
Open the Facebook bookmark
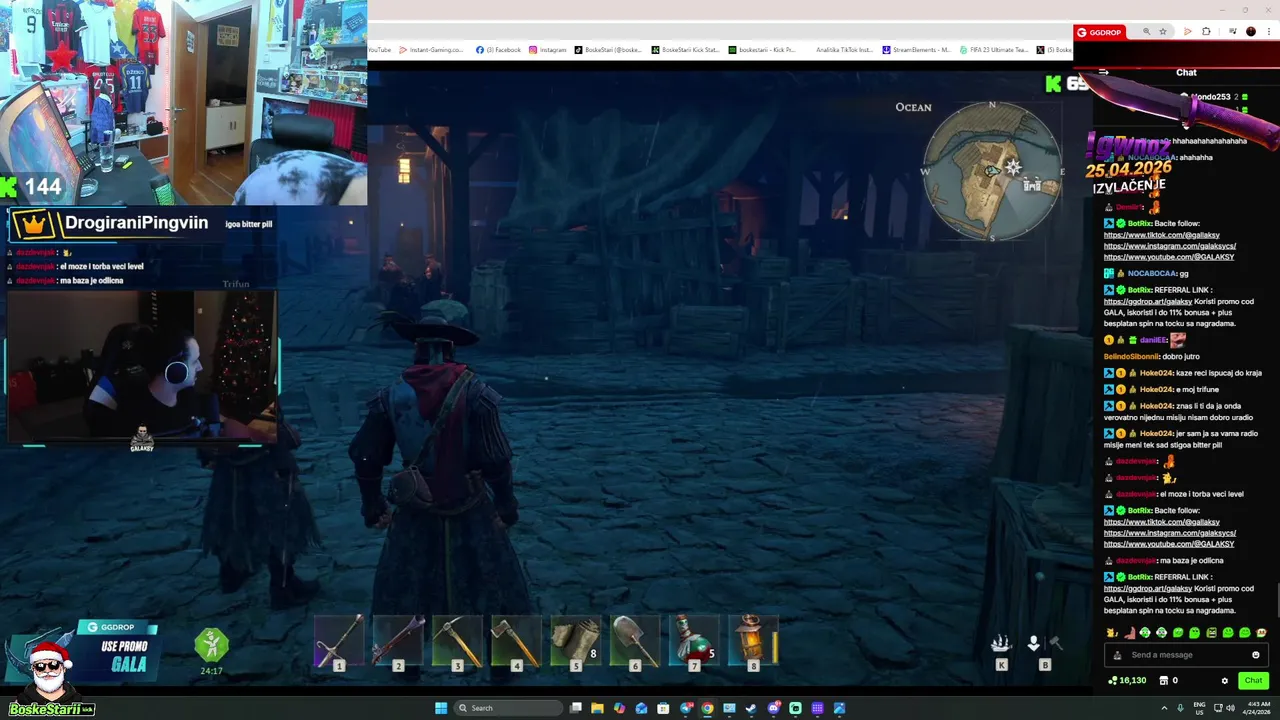coord(499,50)
